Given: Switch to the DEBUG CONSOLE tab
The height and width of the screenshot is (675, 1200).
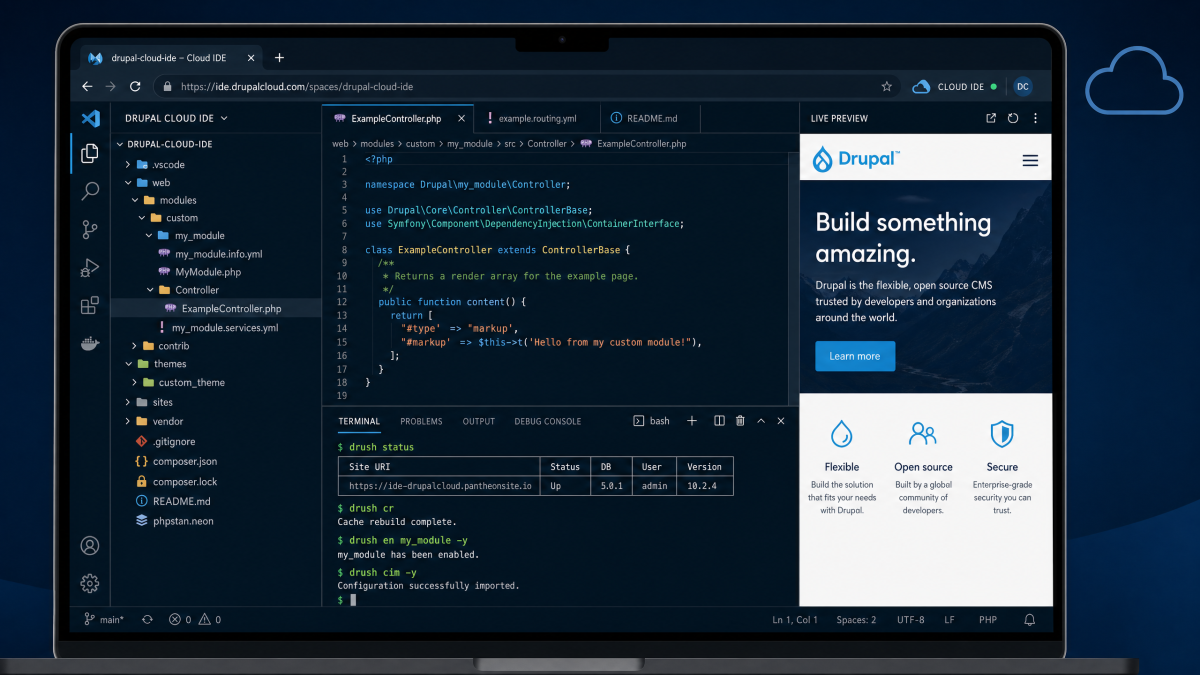Looking at the screenshot, I should [547, 421].
